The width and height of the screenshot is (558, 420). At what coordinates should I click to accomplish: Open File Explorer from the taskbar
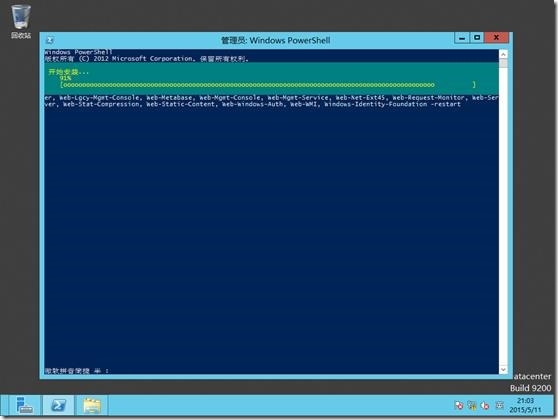[92, 405]
